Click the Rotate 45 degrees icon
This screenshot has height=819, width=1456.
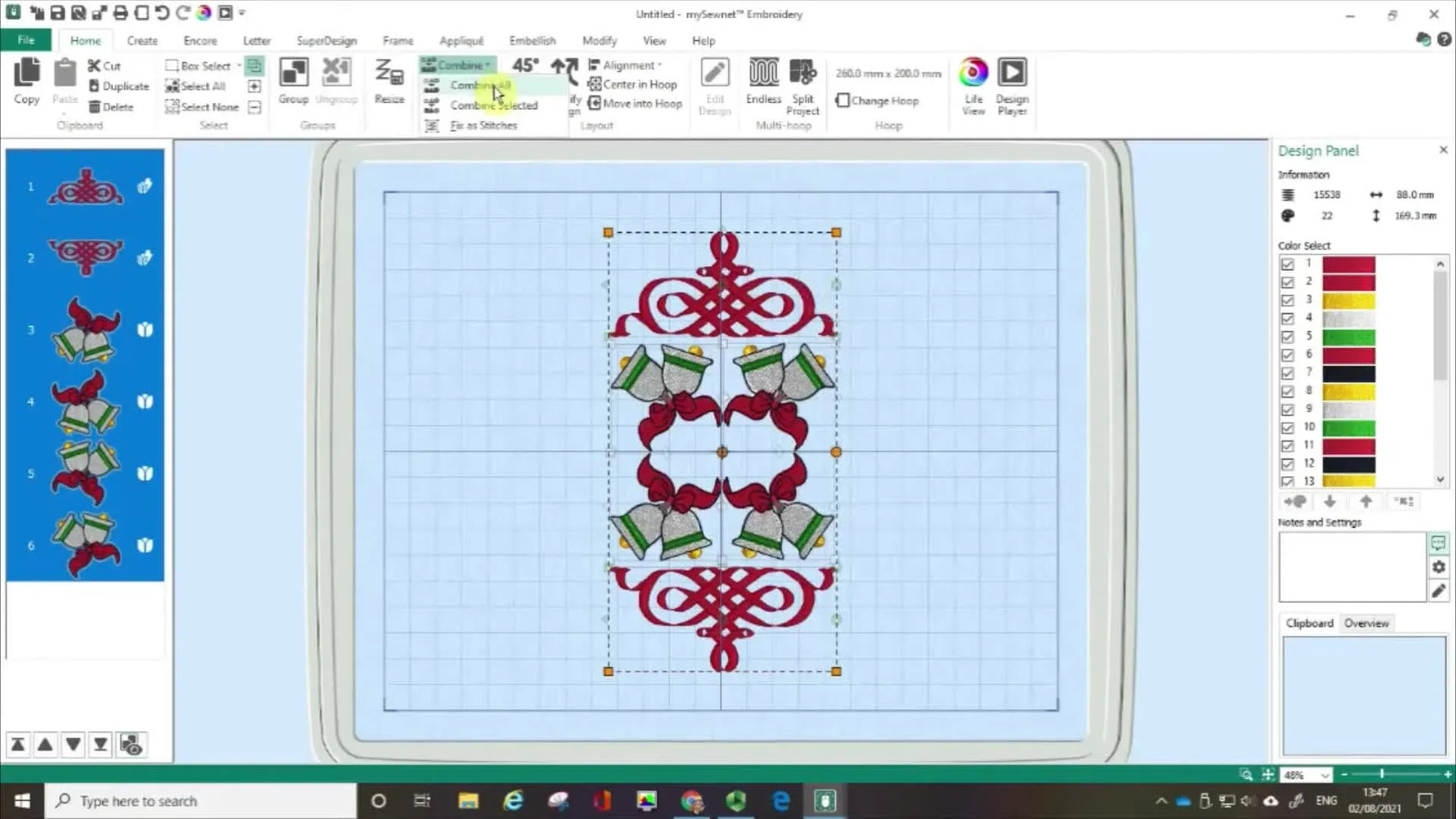pyautogui.click(x=525, y=65)
